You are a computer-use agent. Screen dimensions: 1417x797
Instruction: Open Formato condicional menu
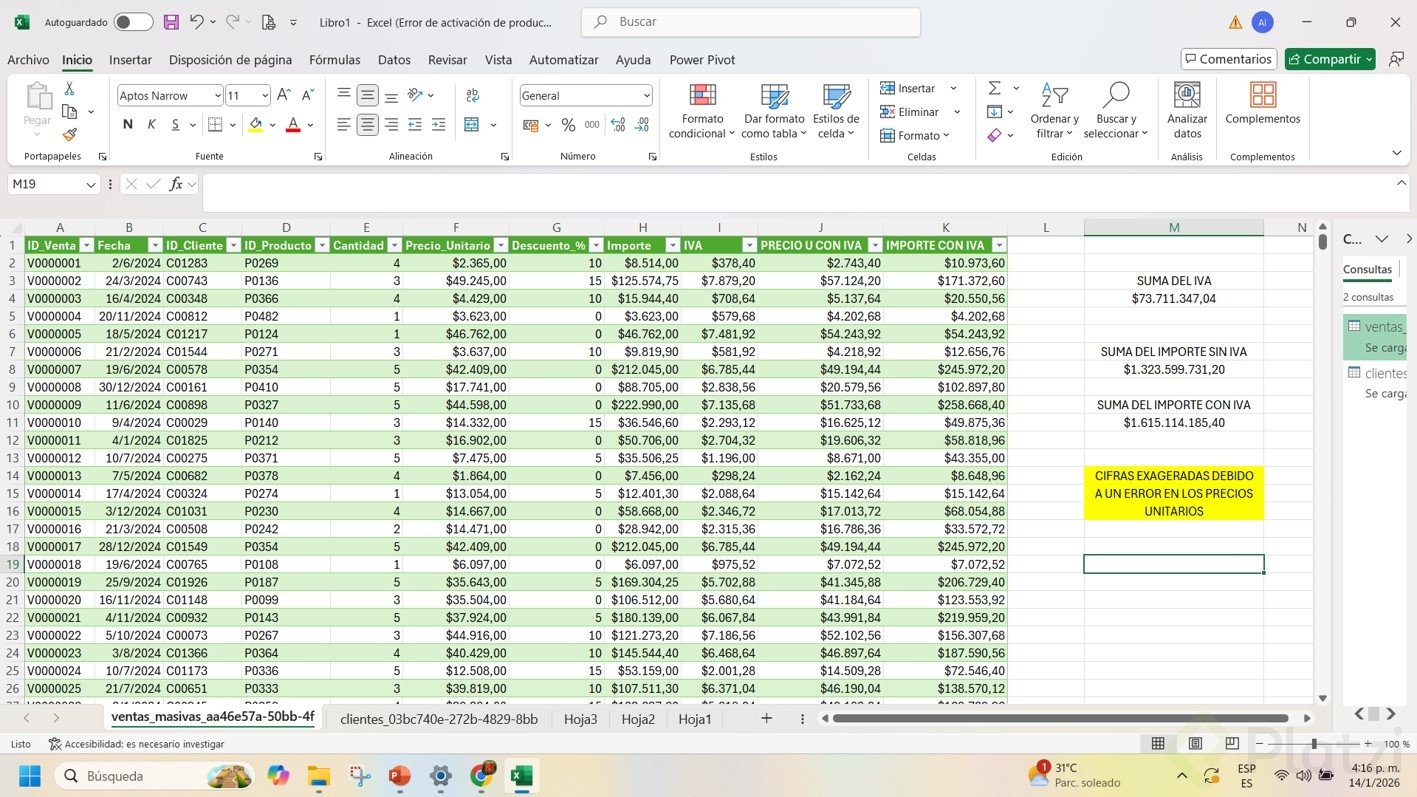tap(702, 111)
